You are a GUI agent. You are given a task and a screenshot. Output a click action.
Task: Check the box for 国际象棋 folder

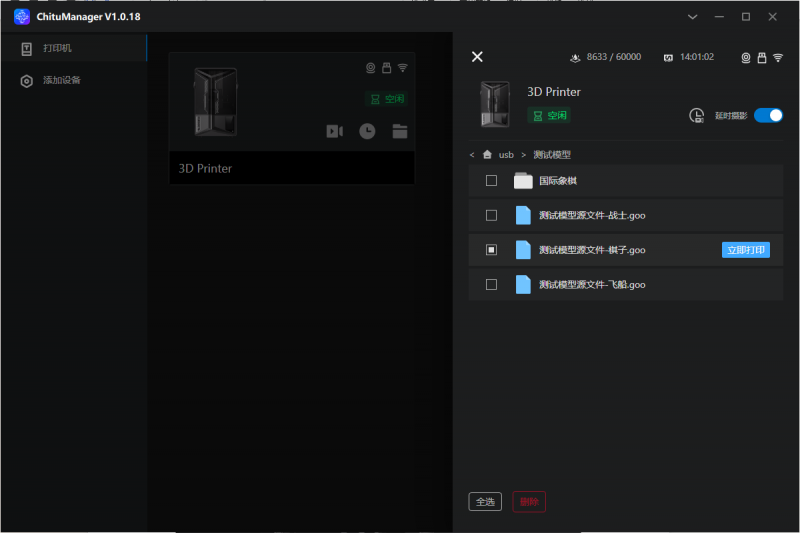coord(491,181)
